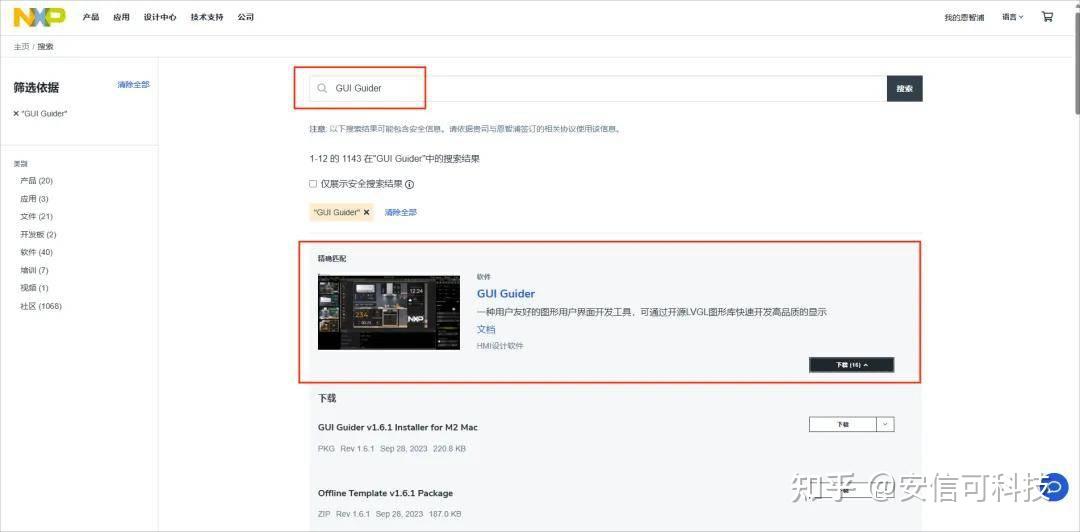Expand the arrow next to M2 Mac 下载
This screenshot has width=1080, height=532.
[x=885, y=424]
